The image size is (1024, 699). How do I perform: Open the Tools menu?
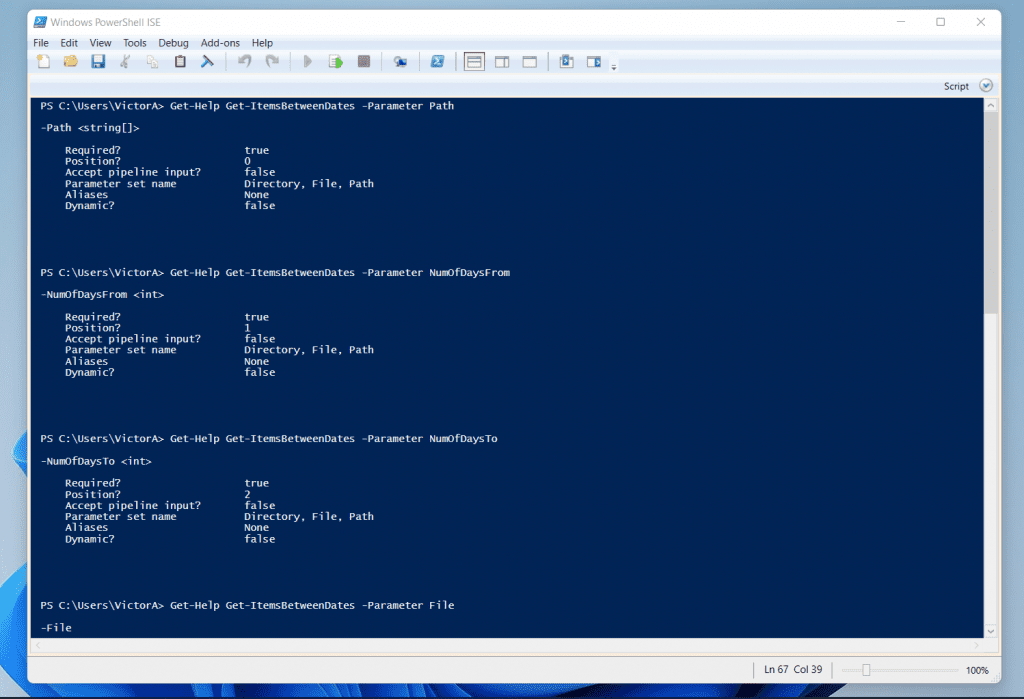[x=135, y=42]
